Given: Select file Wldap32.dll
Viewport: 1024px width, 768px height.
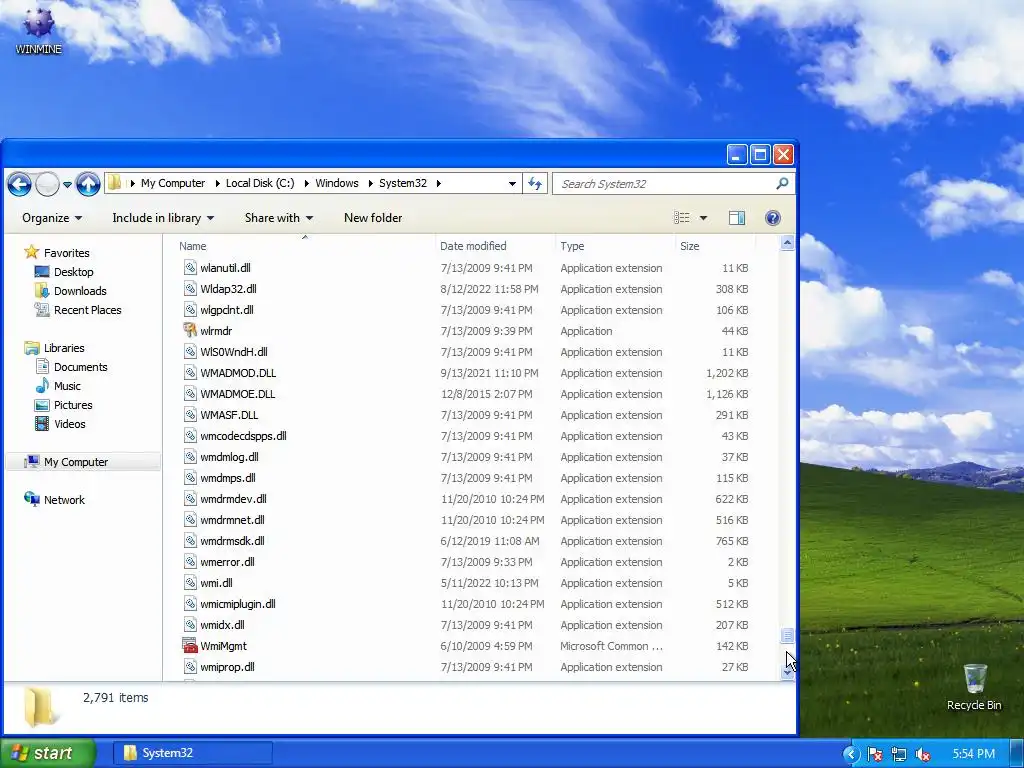Looking at the screenshot, I should coord(228,289).
